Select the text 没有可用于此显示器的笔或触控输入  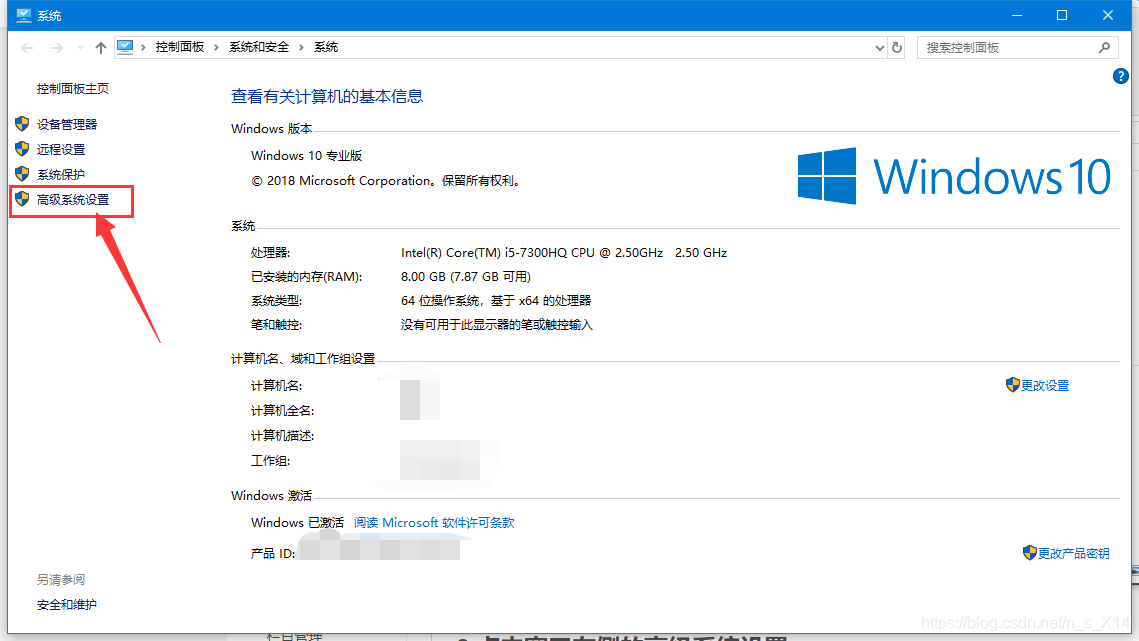pos(496,325)
